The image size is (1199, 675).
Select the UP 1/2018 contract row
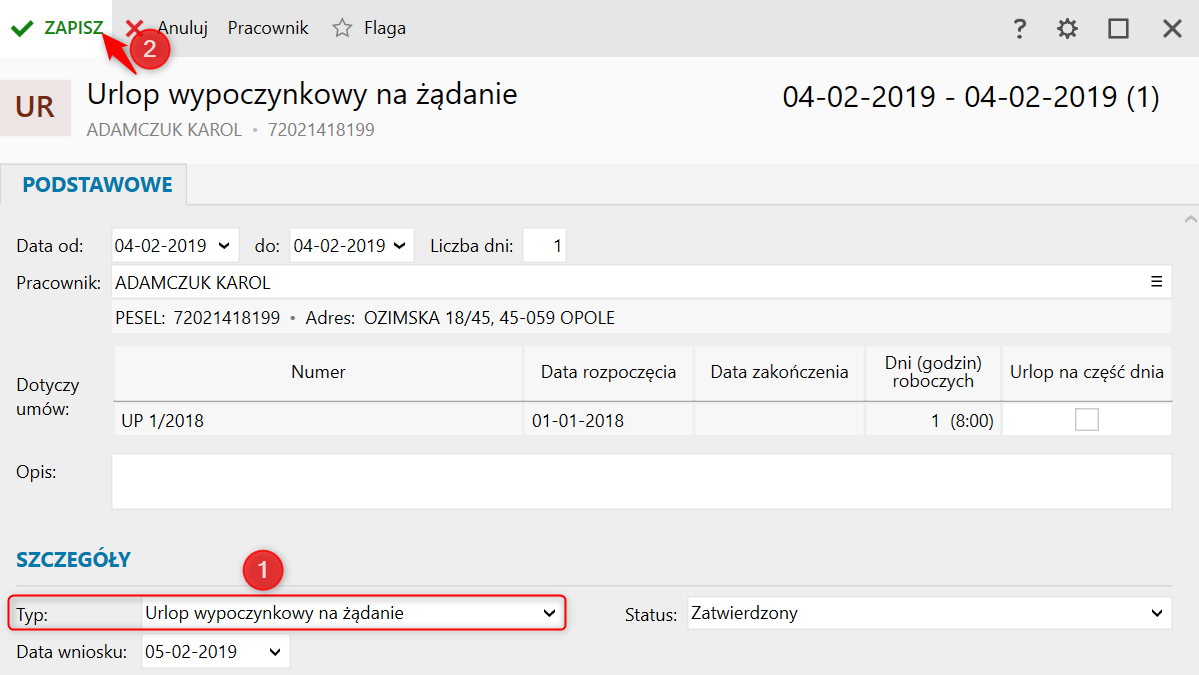(x=318, y=420)
